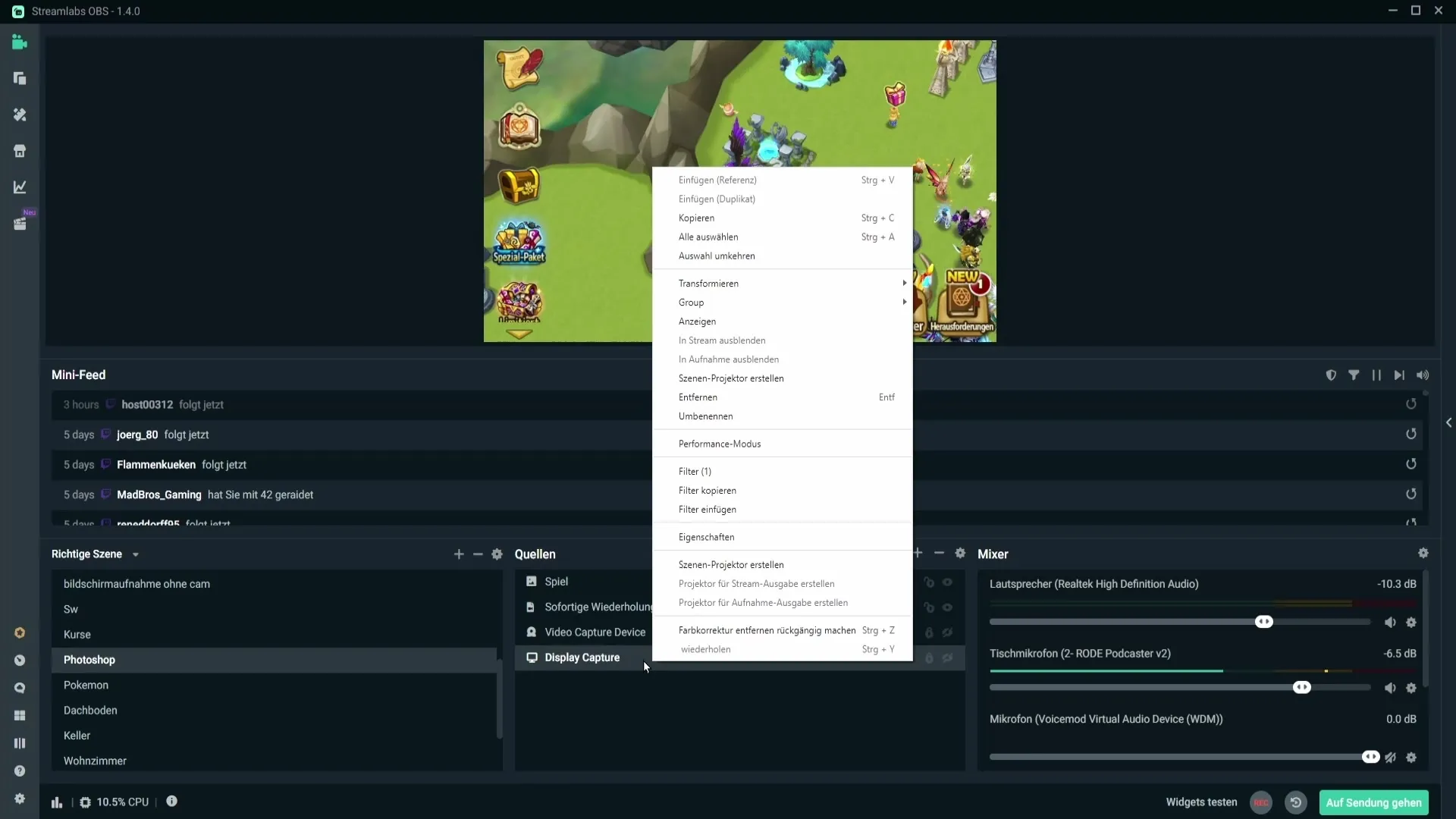Pause the Mini-Feed alert queue
Screen dimensions: 1456x819
(x=1376, y=375)
